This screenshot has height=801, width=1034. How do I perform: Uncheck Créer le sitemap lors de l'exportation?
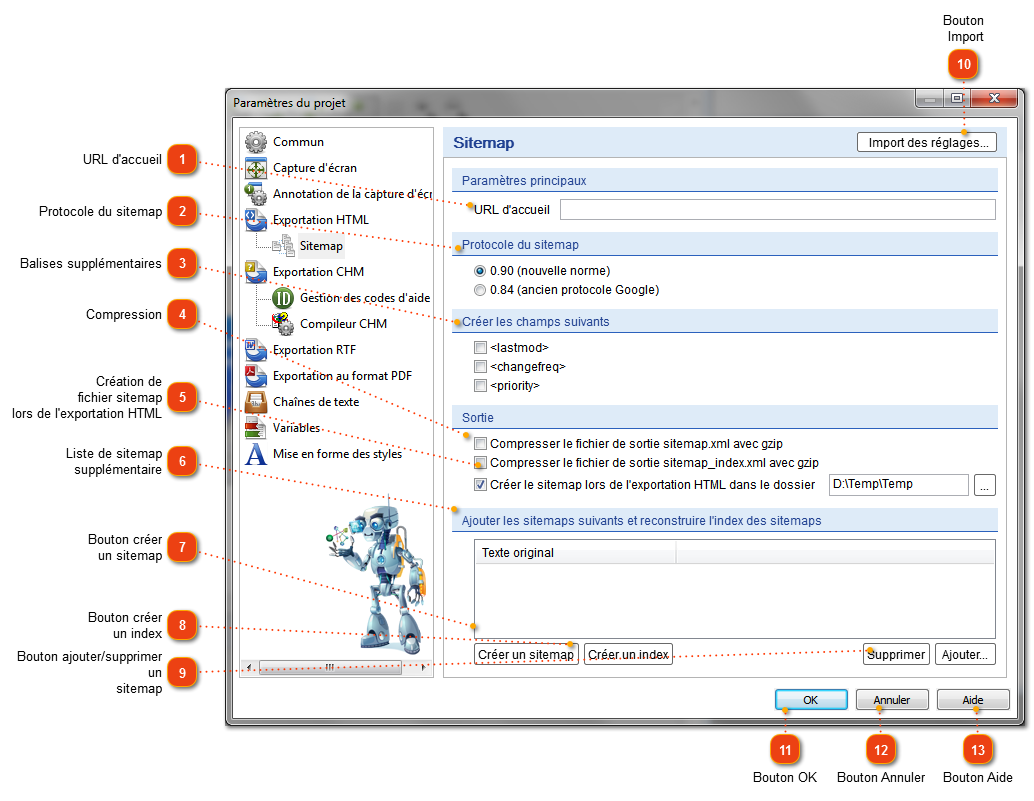tap(480, 485)
